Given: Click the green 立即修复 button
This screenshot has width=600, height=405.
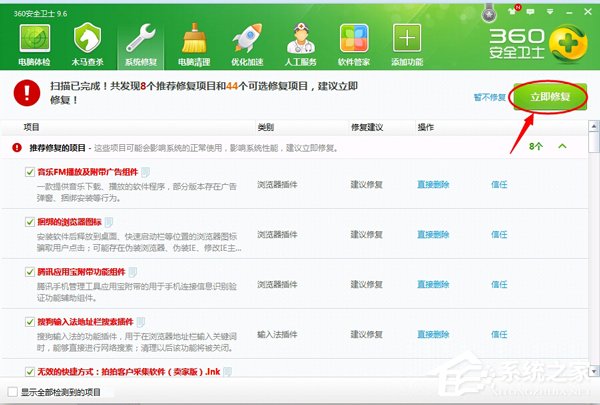Looking at the screenshot, I should [547, 97].
